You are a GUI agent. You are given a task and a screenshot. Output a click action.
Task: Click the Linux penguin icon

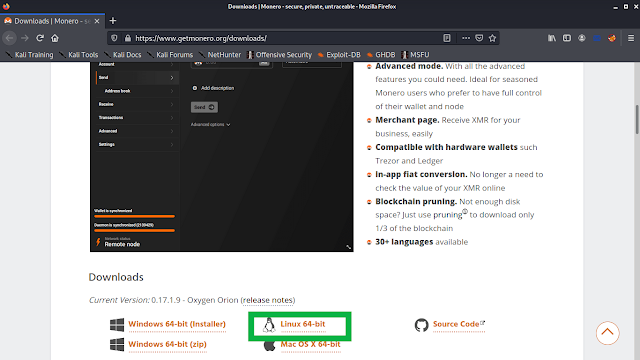(269, 325)
